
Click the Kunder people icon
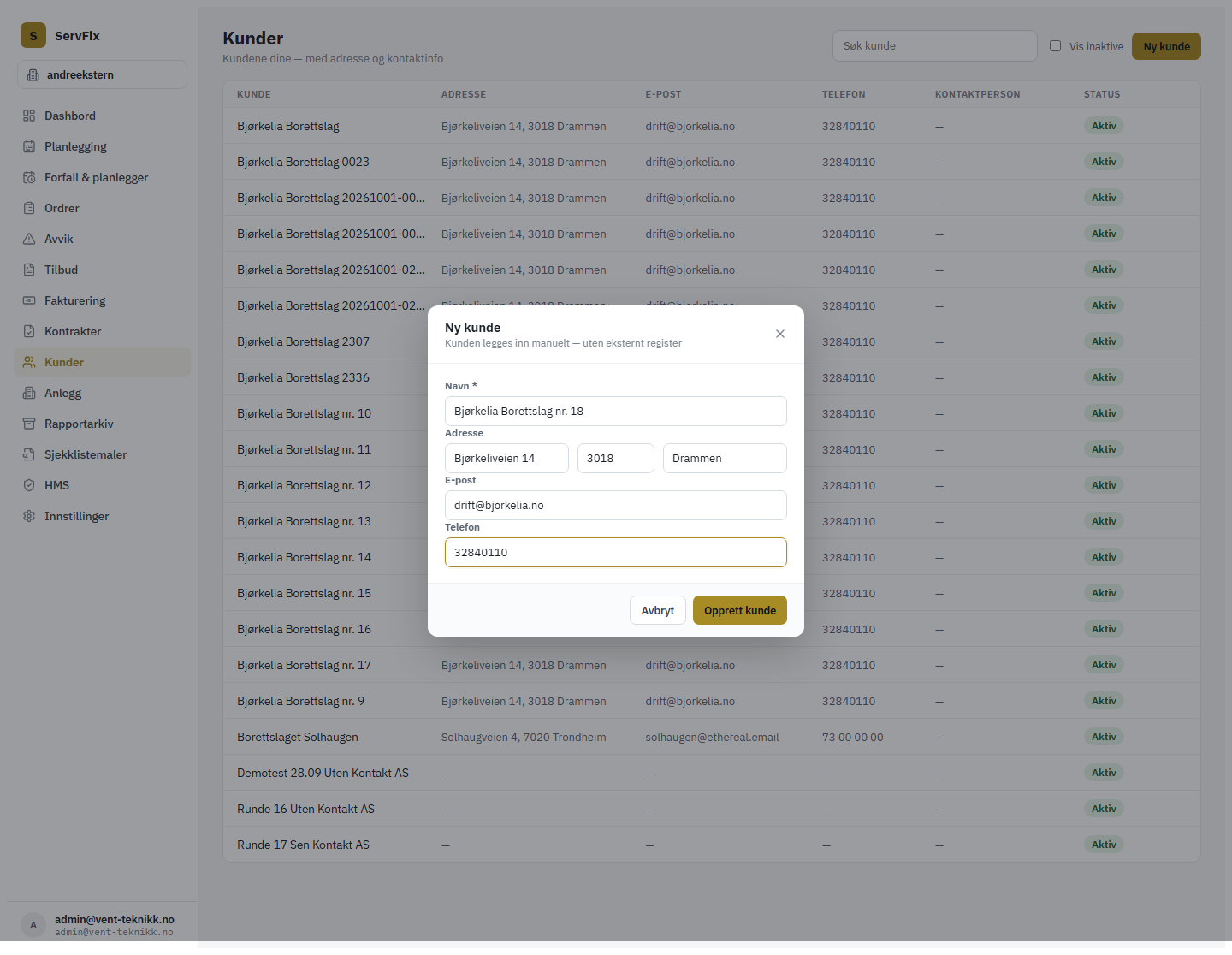click(29, 362)
